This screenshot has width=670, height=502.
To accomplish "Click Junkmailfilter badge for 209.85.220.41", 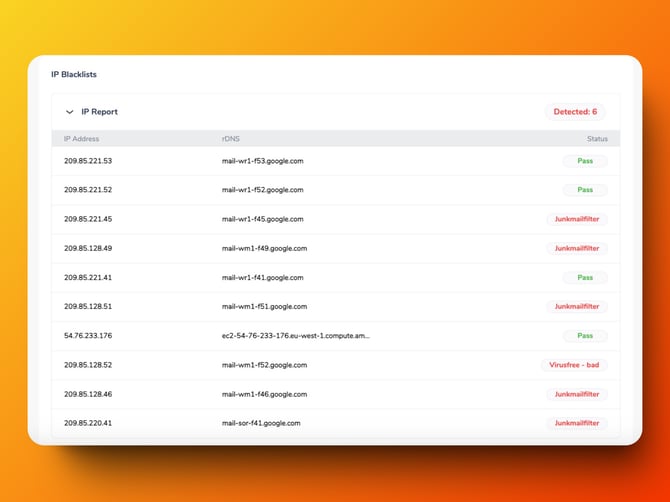I will 577,423.
